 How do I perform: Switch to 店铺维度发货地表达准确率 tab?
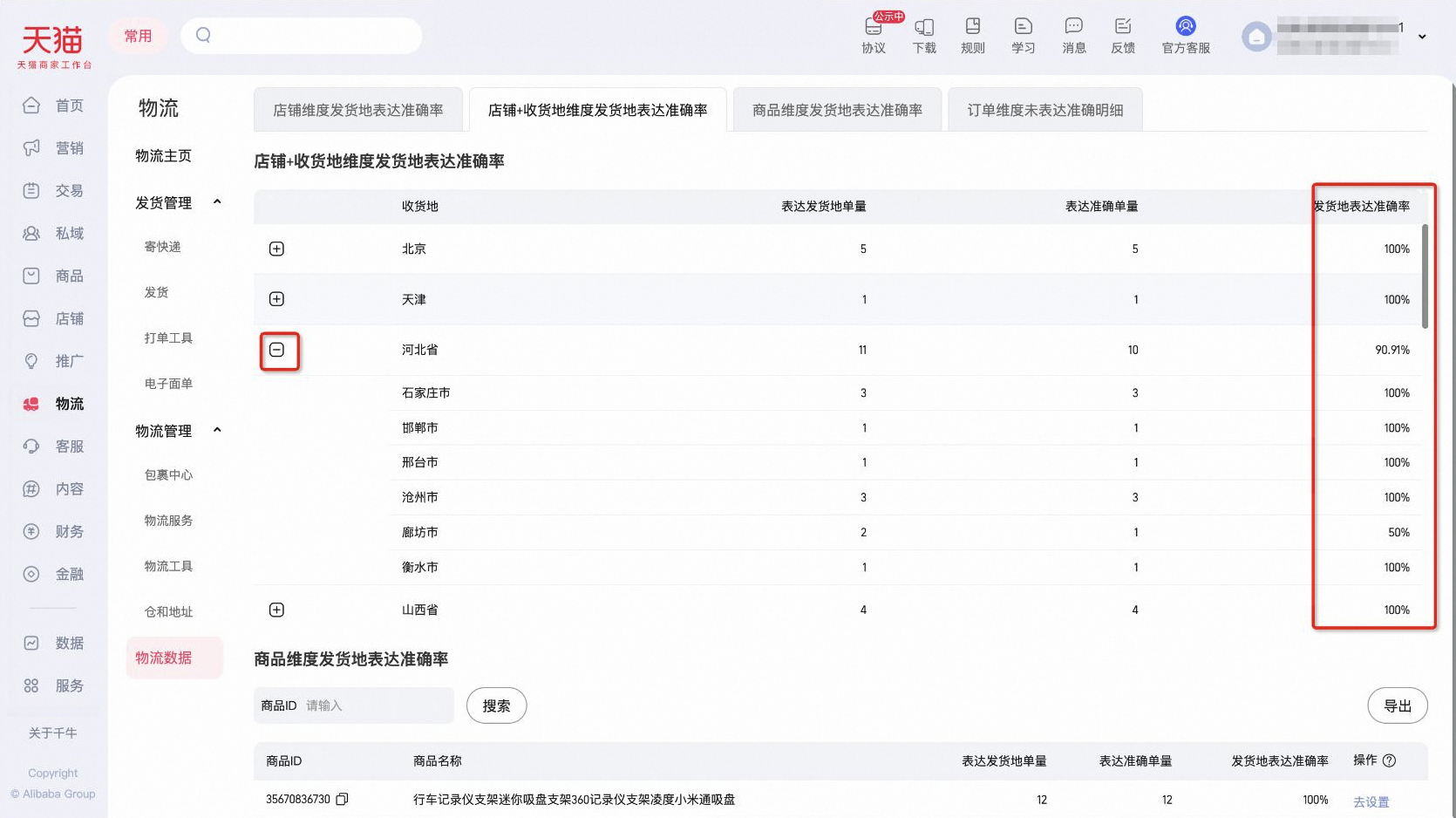click(358, 110)
